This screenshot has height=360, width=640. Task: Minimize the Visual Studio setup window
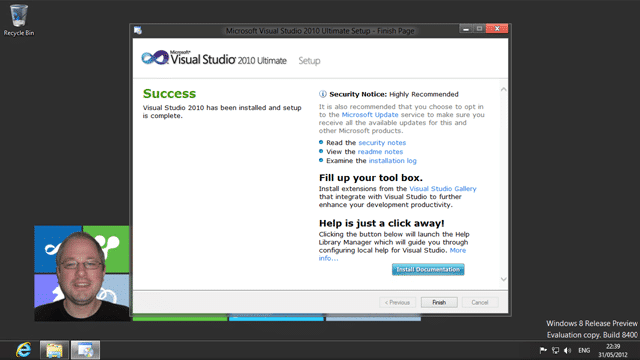(x=466, y=29)
